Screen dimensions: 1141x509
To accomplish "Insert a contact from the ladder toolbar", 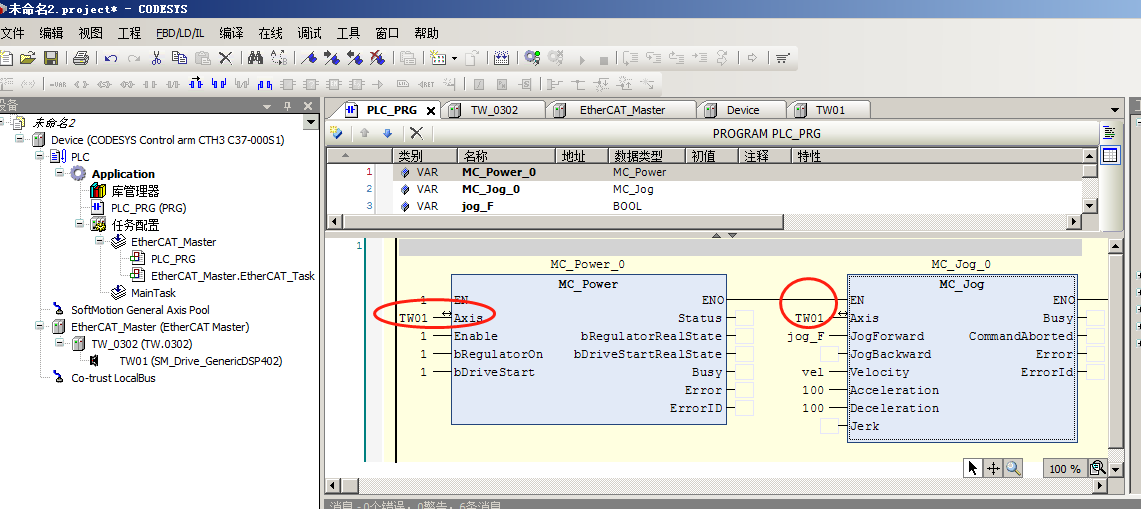I will coord(150,84).
